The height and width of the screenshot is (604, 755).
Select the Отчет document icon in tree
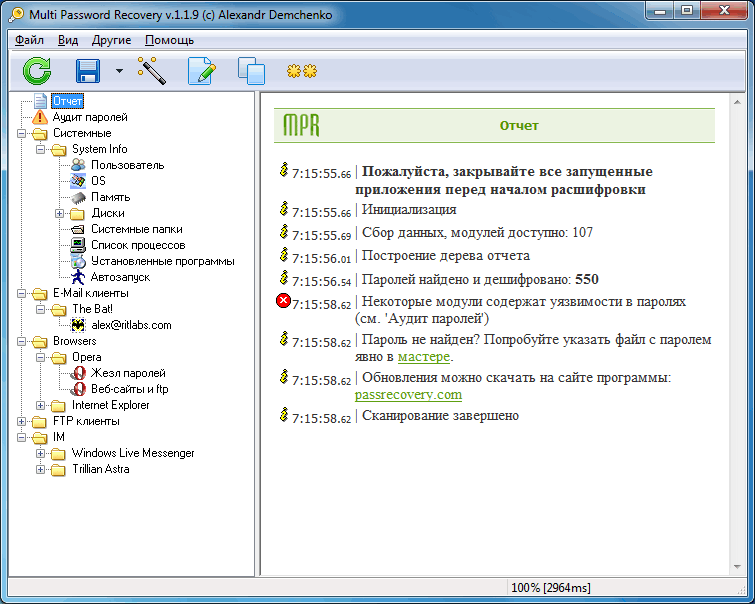coord(40,101)
